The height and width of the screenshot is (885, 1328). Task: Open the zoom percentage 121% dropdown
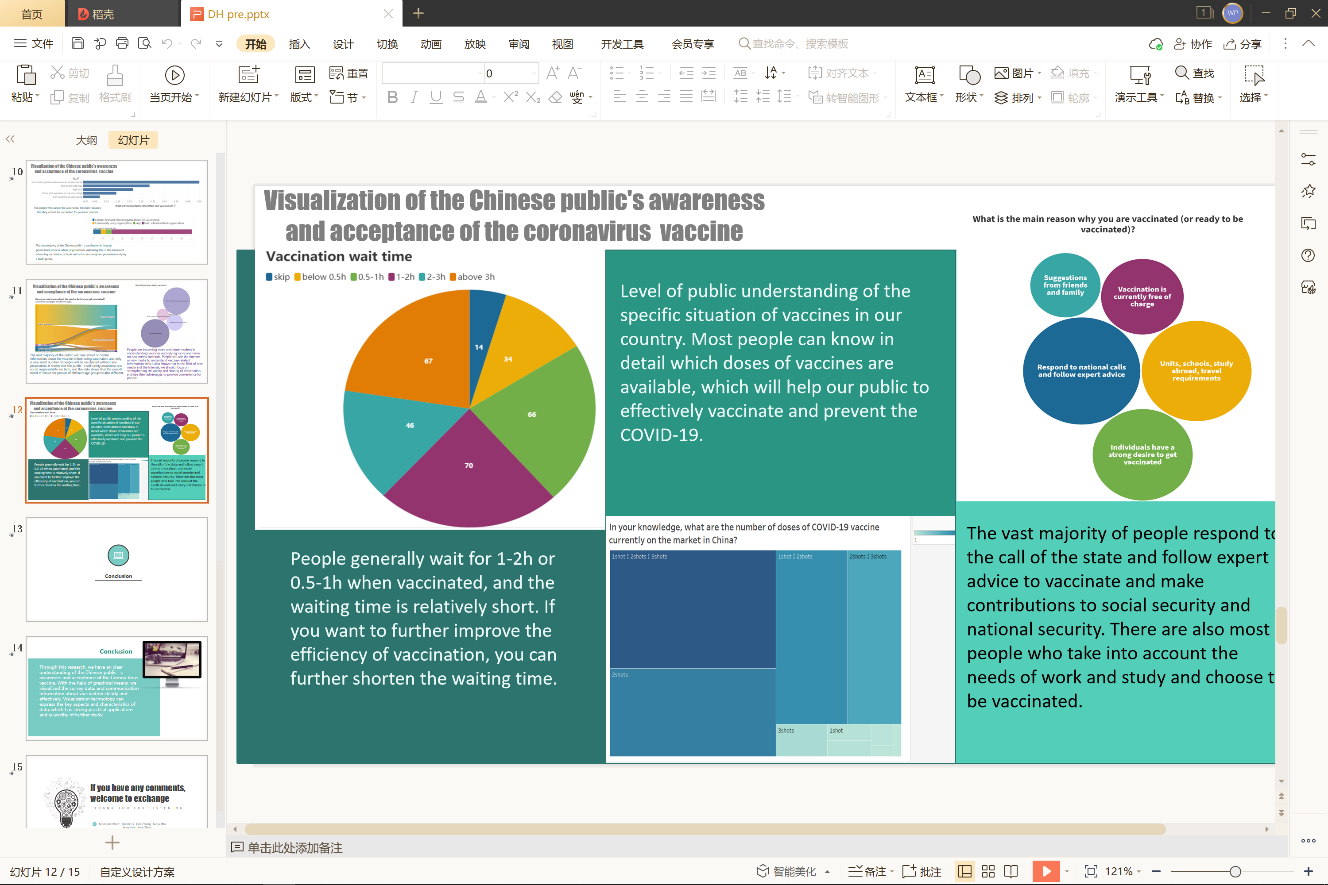1124,872
